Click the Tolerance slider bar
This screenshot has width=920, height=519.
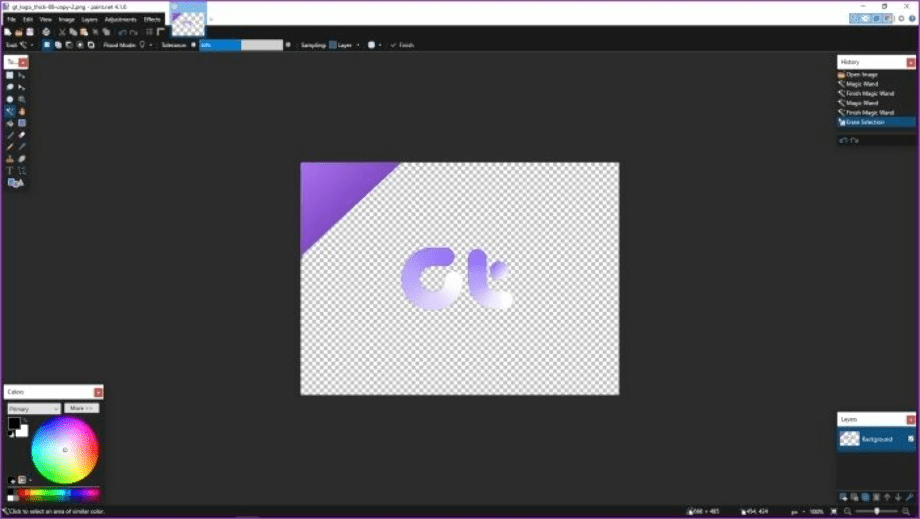241,45
